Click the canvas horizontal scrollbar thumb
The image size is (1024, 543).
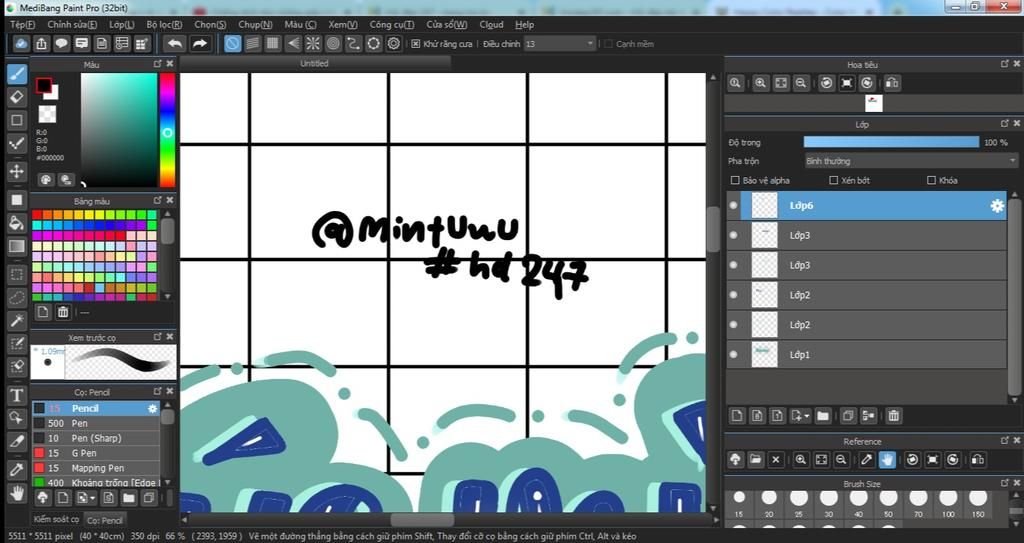423,520
